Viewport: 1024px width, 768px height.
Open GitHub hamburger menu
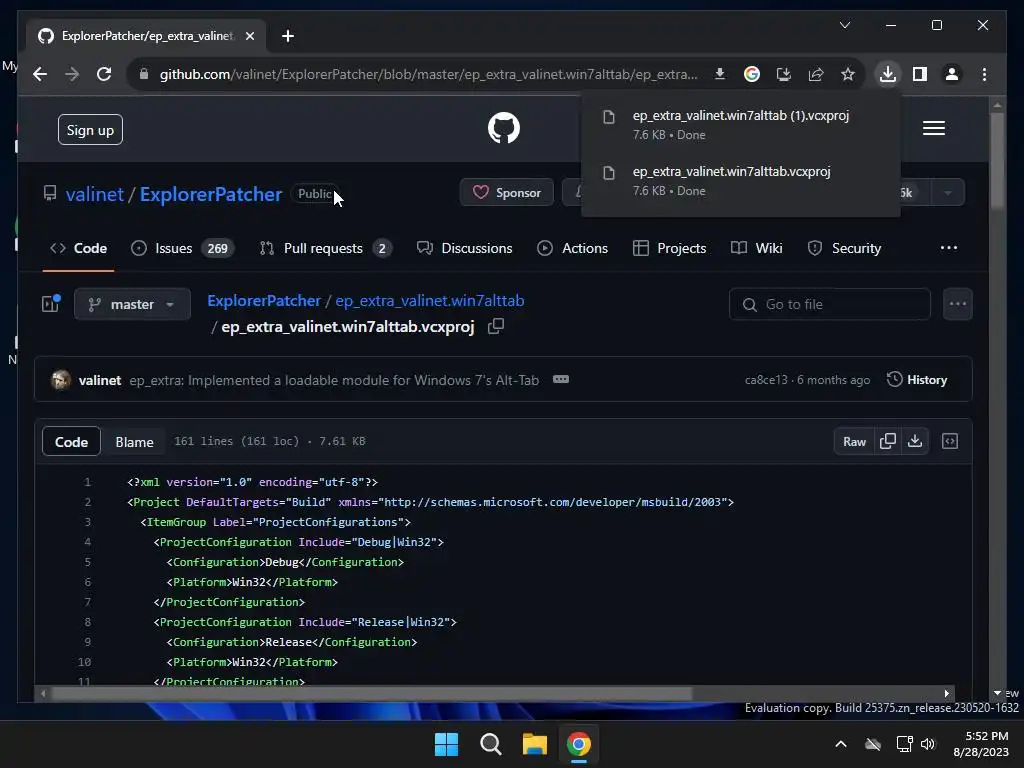(x=934, y=128)
